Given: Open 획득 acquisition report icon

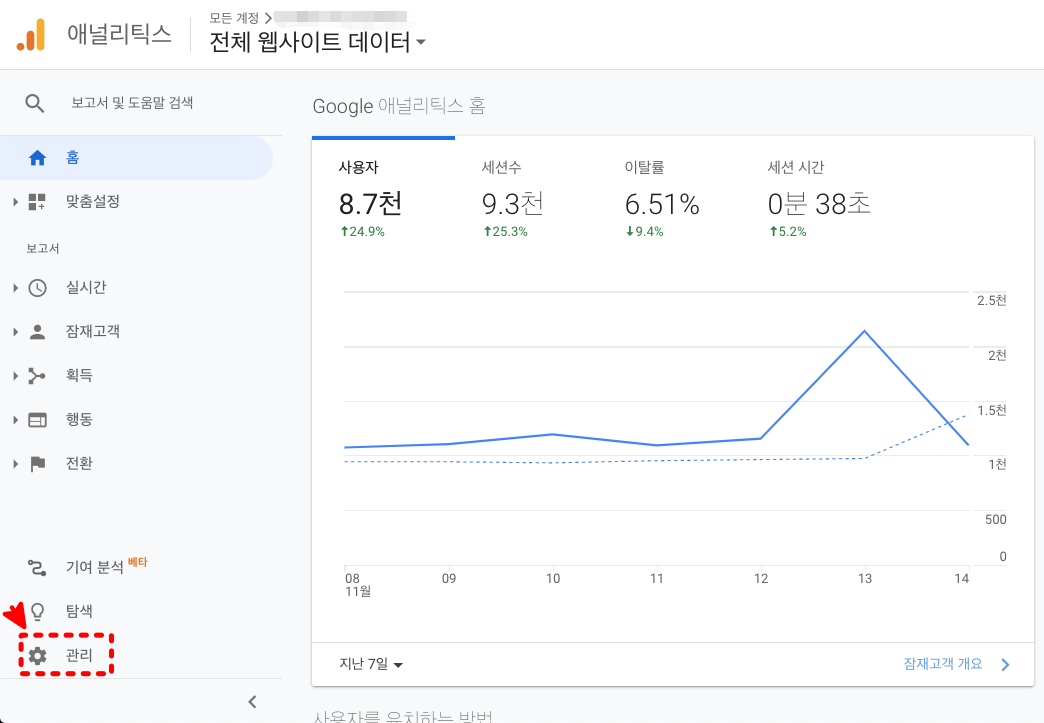Looking at the screenshot, I should (x=38, y=375).
